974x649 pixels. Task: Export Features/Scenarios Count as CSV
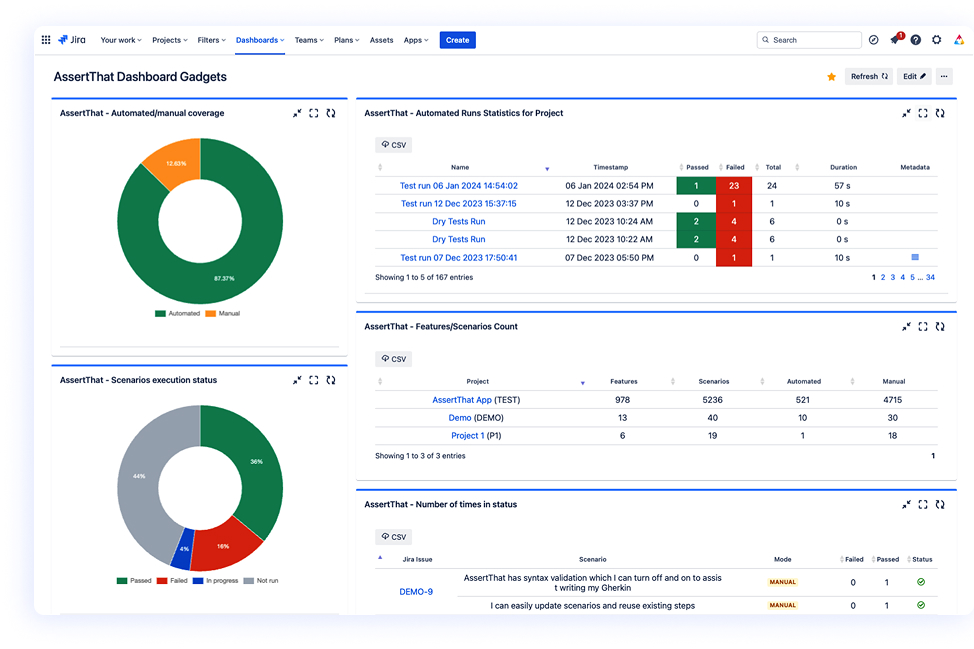[393, 358]
